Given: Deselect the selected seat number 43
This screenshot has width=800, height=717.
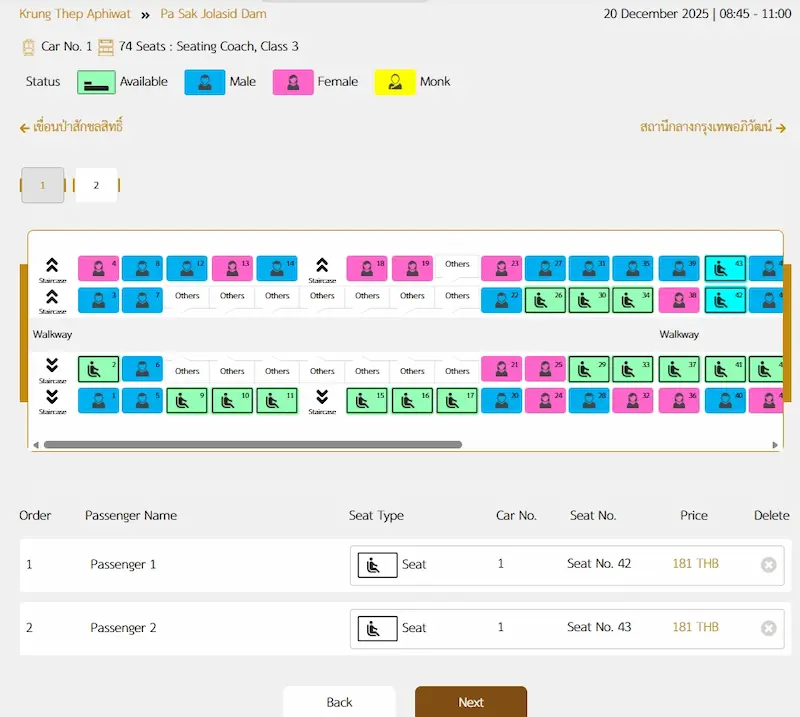Looking at the screenshot, I should 725,268.
